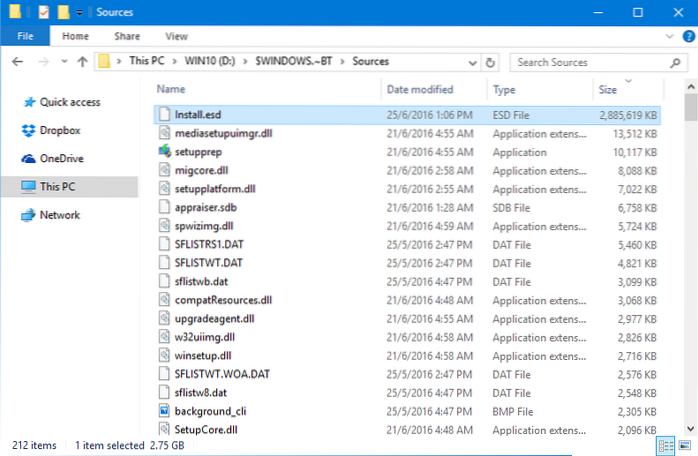Viewport: 698px width, 456px height.
Task: Open the recent locations dropdown
Action: tap(64, 61)
